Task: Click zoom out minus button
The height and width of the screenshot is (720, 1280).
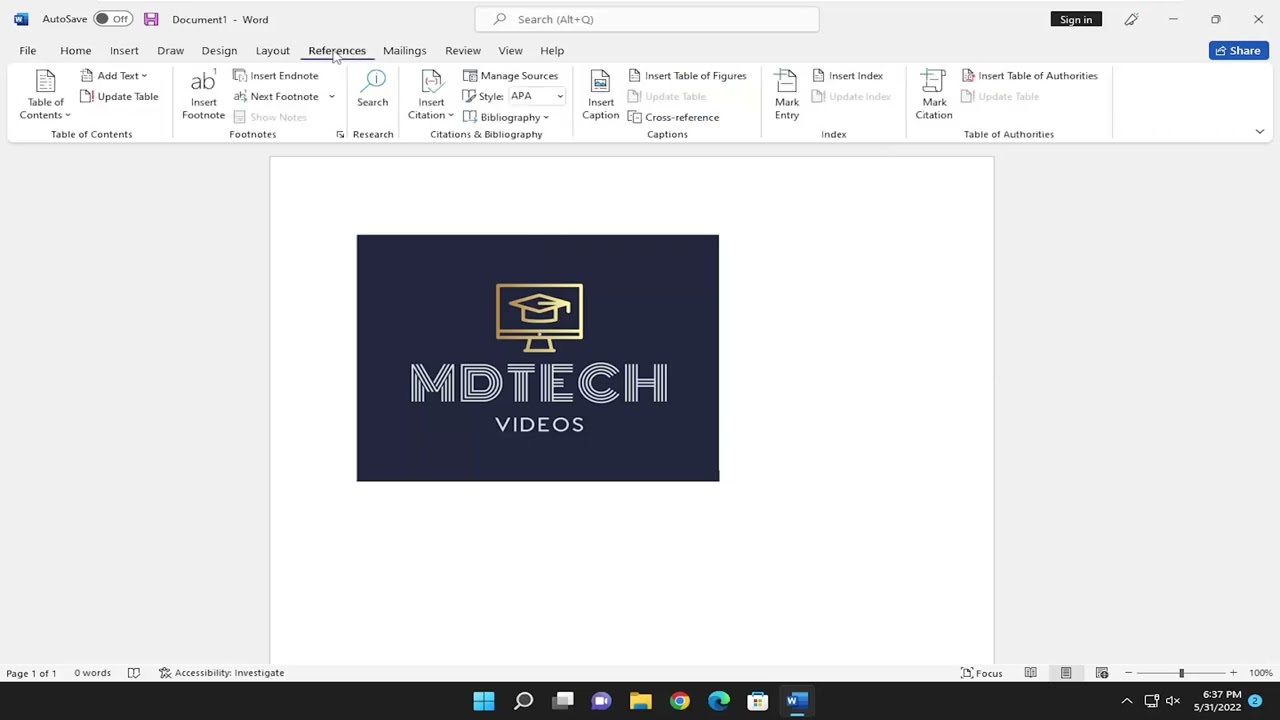Action: coord(1128,673)
